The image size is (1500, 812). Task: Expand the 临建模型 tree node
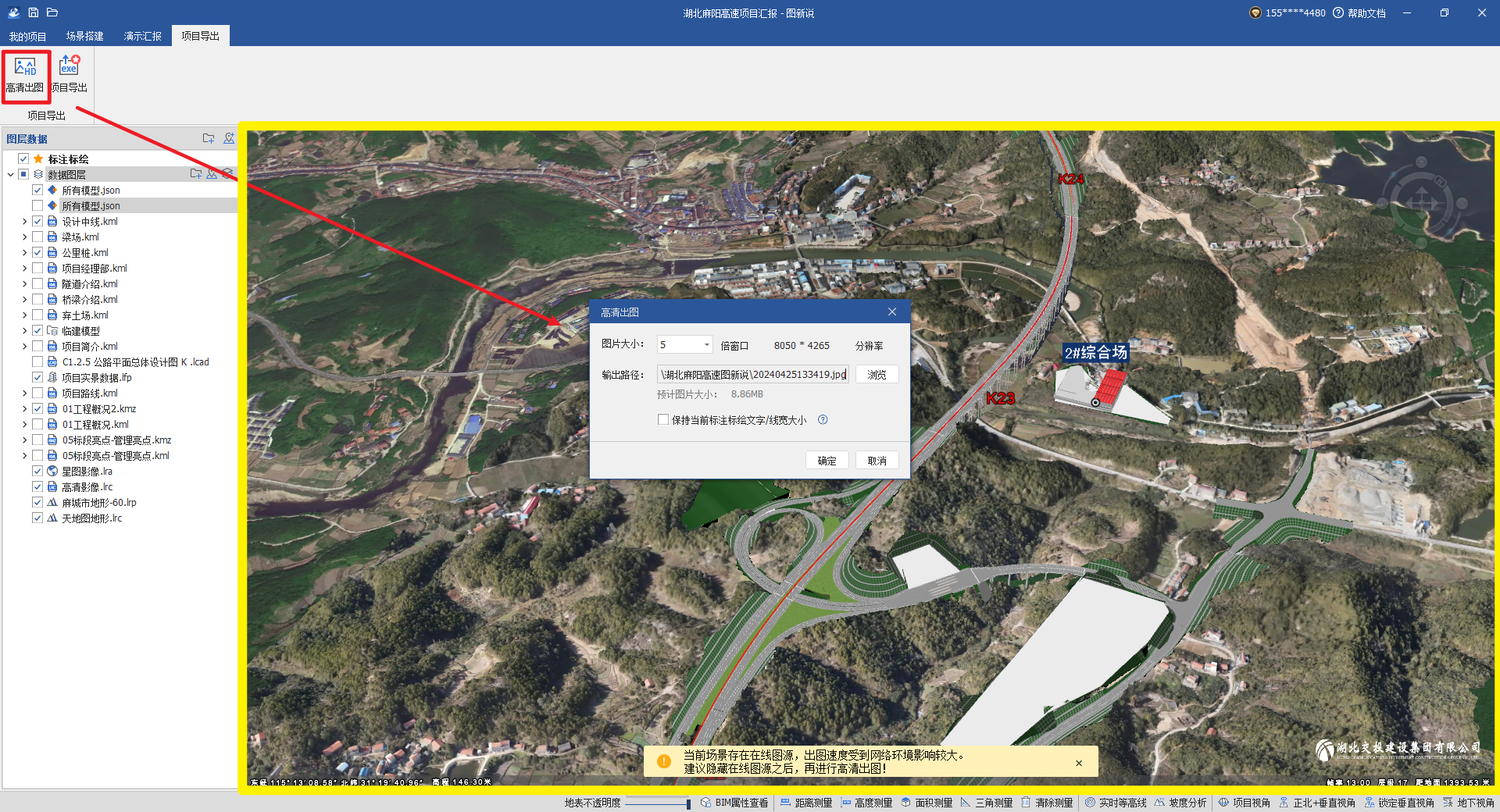24,331
